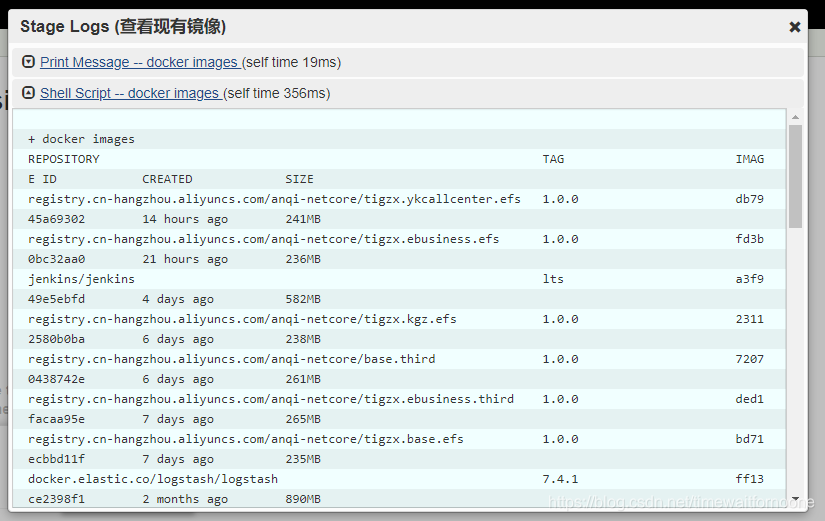Viewport: 825px width, 521px height.
Task: Click the image ID fragment 2580b0ba
Action: (x=56, y=339)
